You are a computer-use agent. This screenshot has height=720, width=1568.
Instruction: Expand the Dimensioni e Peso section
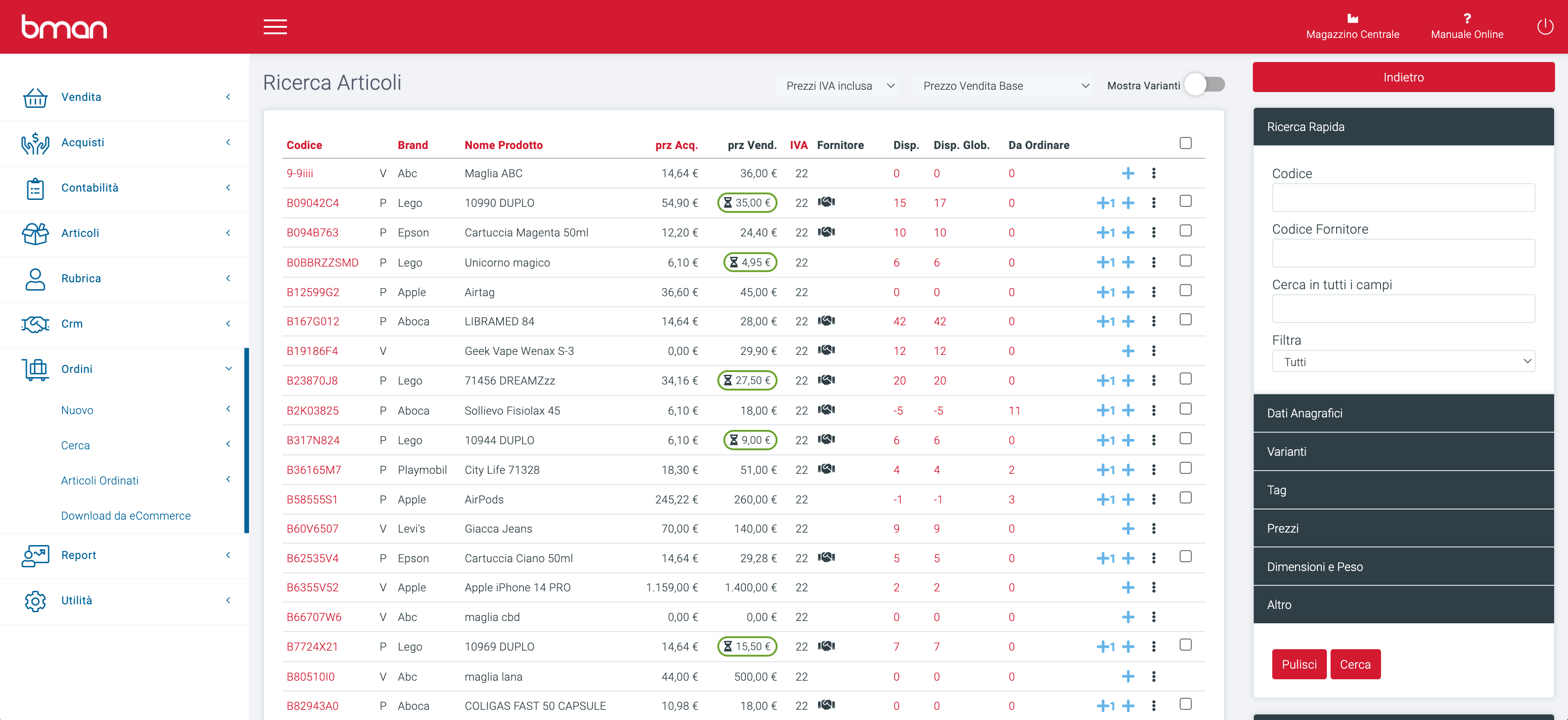(1403, 567)
